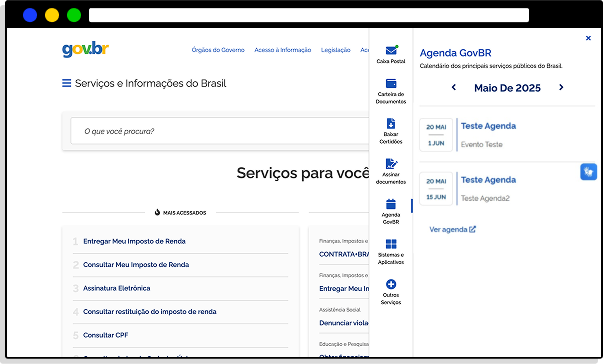Open the hamburger menu icon
Image resolution: width=603 pixels, height=364 pixels.
point(67,83)
